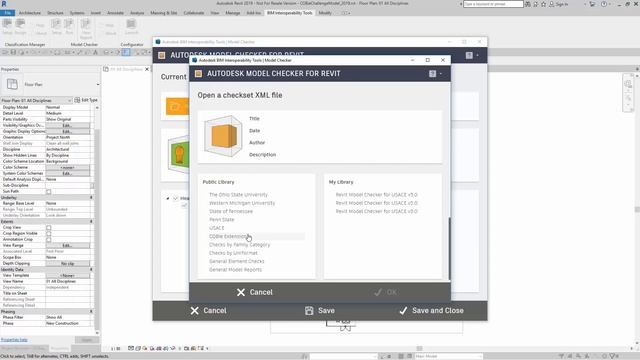Collapse the Extents properties section

[91, 222]
